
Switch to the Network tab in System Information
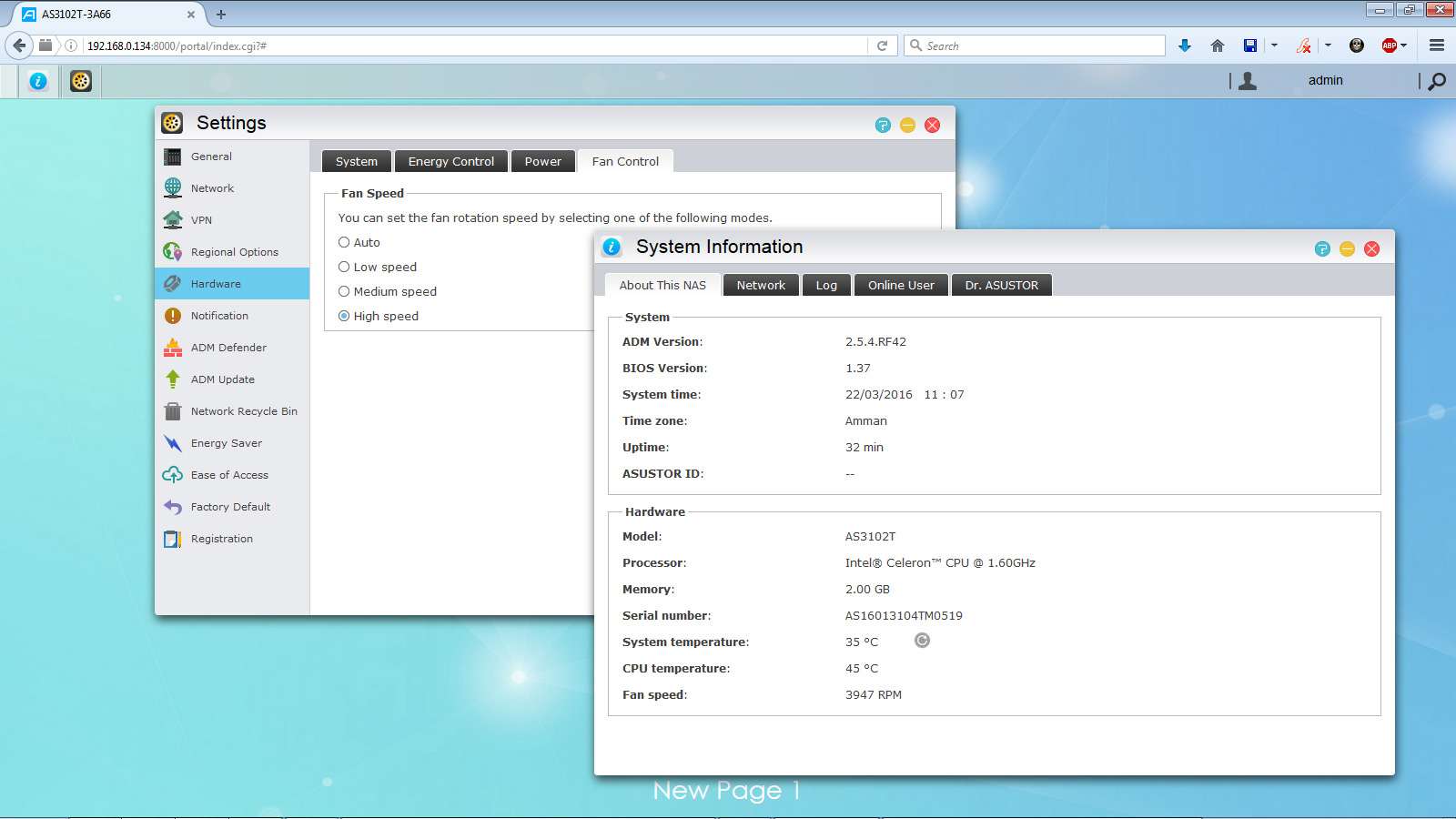[x=761, y=285]
